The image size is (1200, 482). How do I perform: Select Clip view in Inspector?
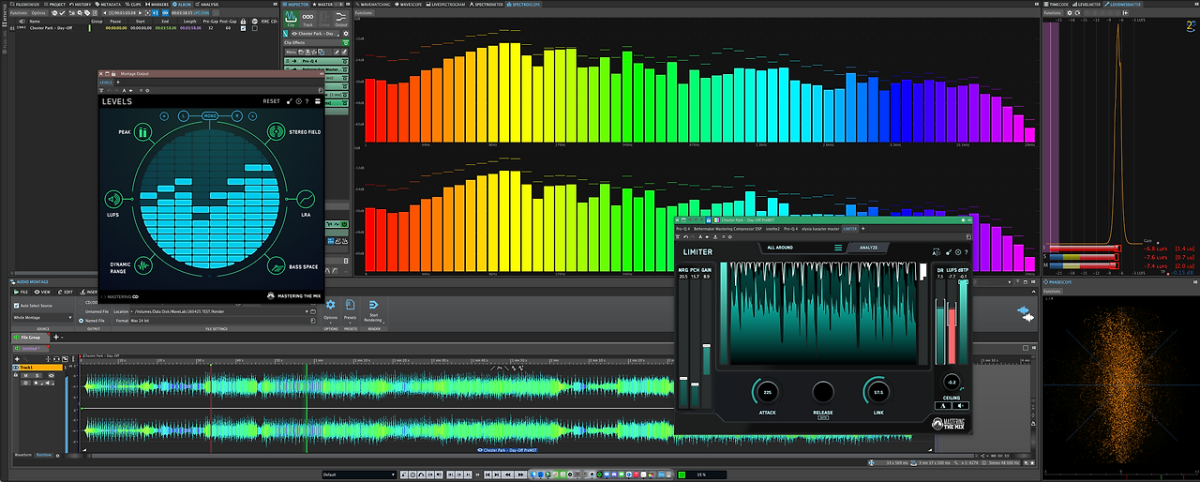click(x=291, y=20)
